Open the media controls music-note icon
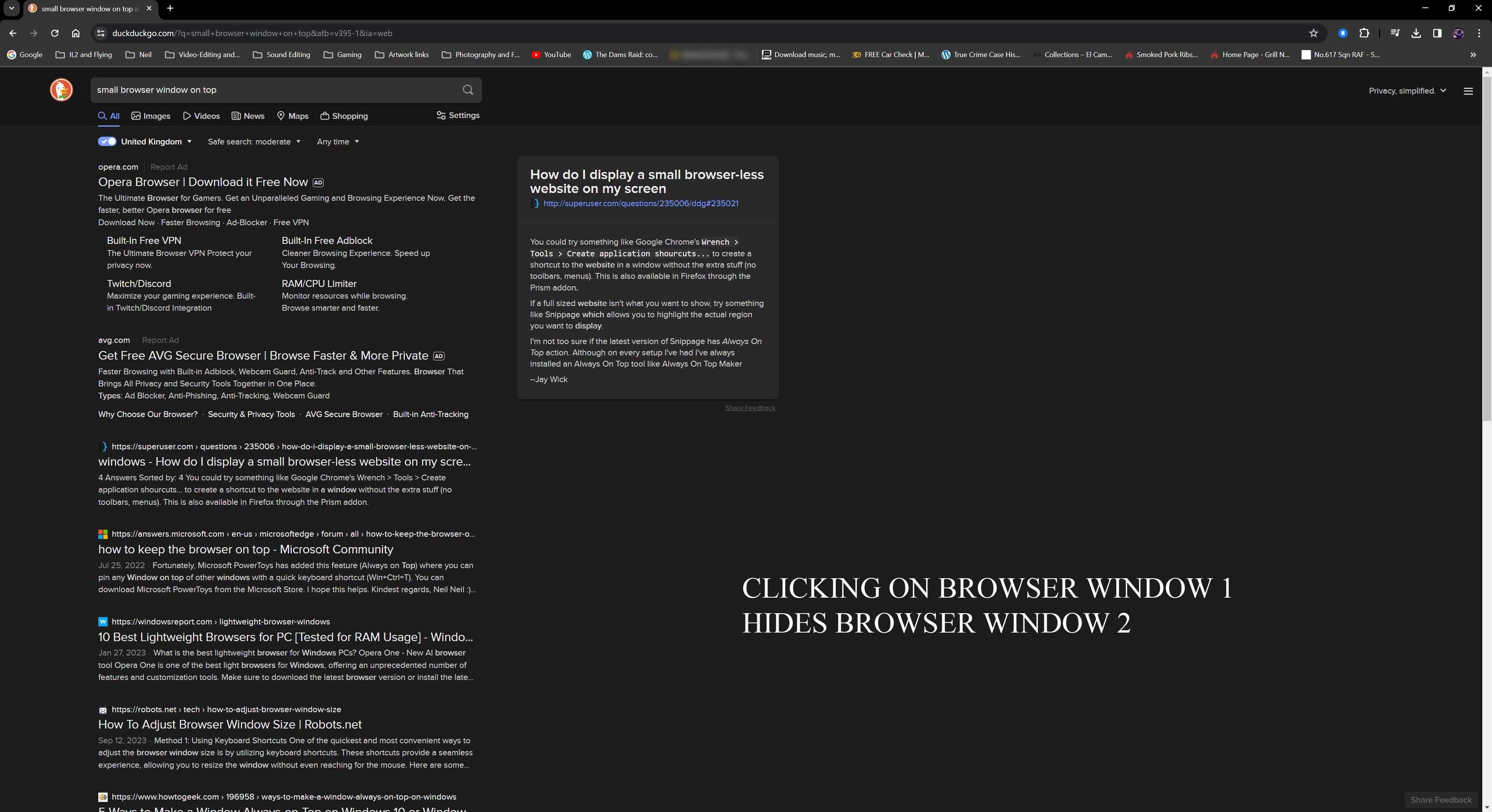This screenshot has height=812, width=1492. (1395, 33)
